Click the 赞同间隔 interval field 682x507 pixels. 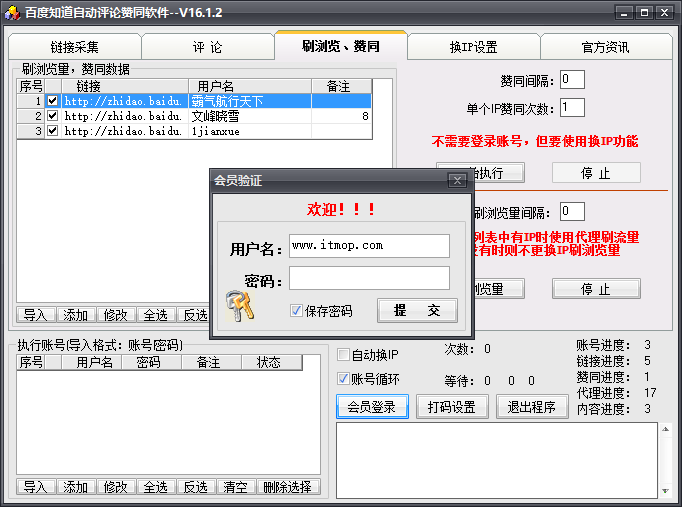click(572, 80)
